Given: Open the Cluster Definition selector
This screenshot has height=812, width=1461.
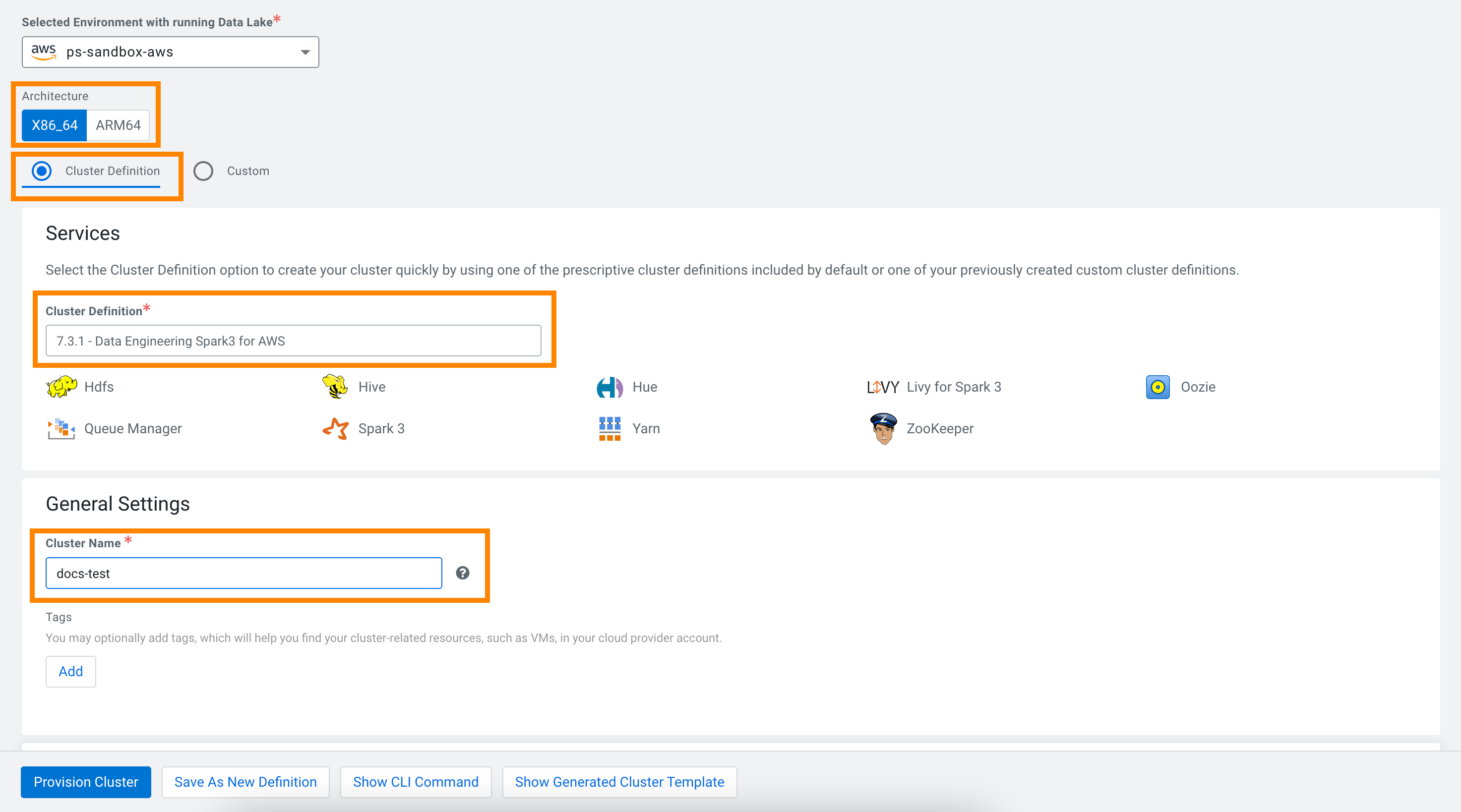Looking at the screenshot, I should 293,341.
